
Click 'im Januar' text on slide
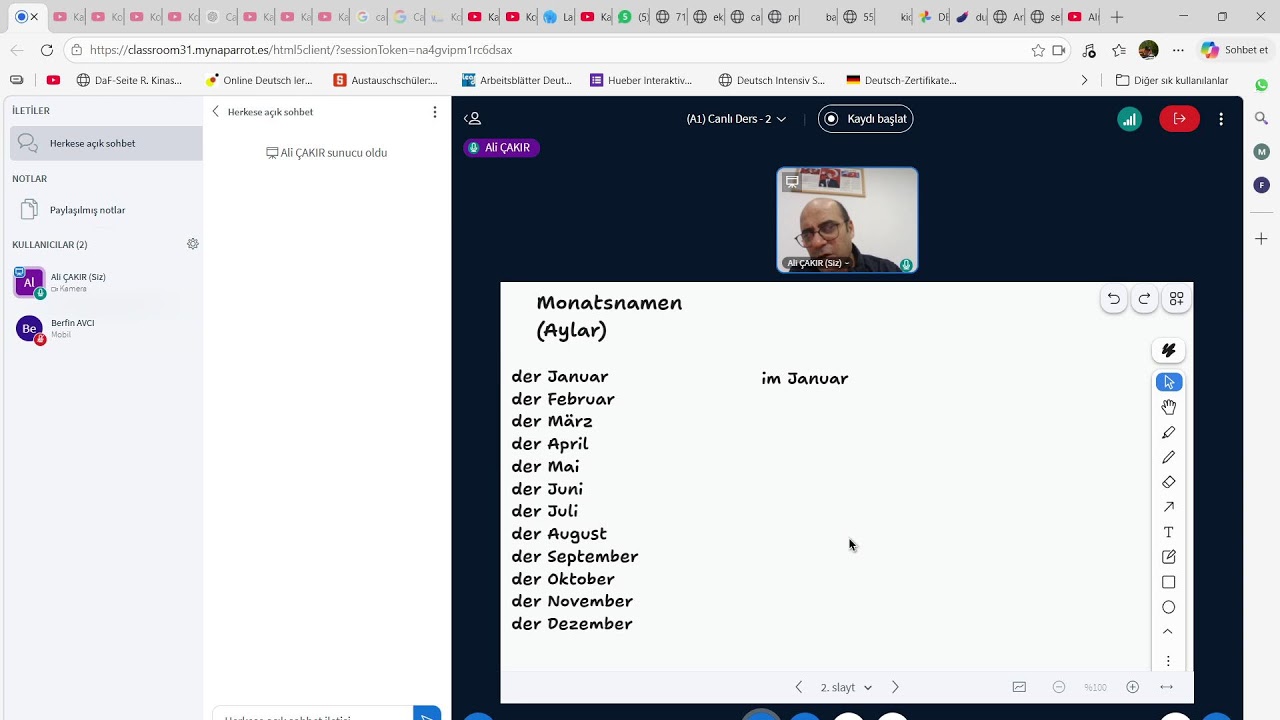tap(805, 378)
